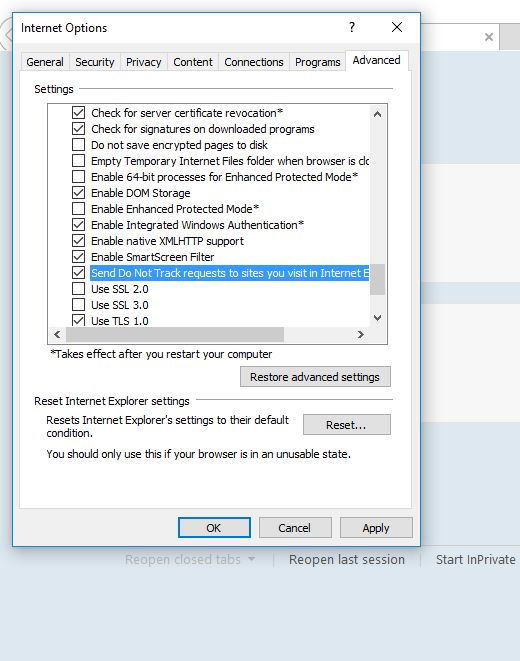Switch to the Security tab

click(x=95, y=62)
